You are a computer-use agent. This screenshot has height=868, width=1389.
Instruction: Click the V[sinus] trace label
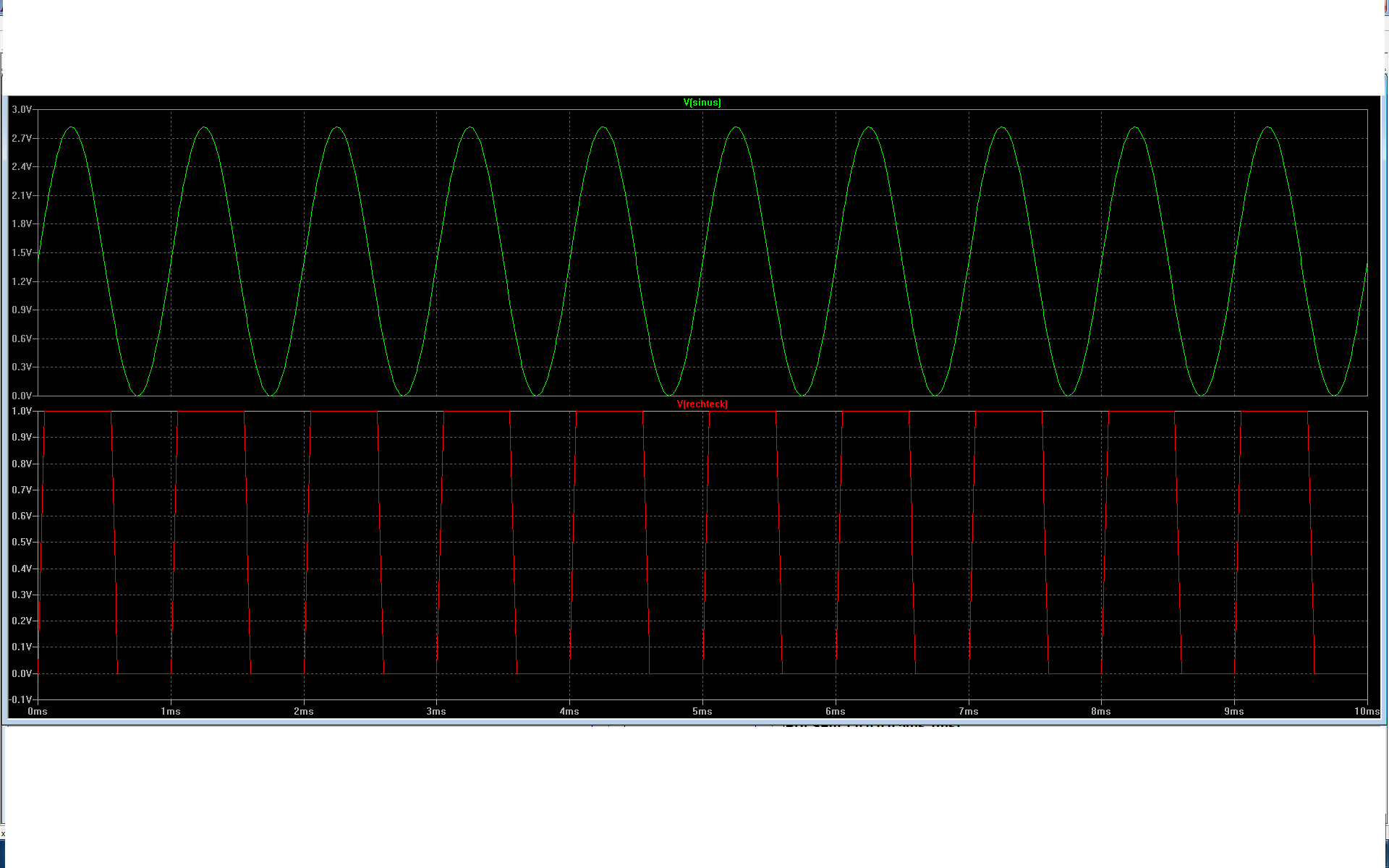tap(702, 103)
